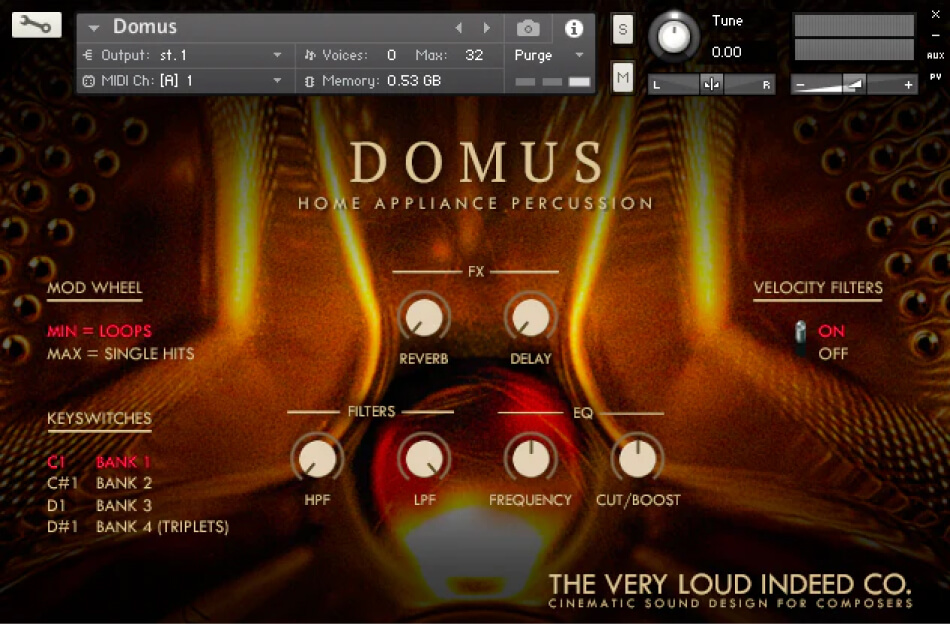Minimize instrument view with dash button

coord(935,35)
